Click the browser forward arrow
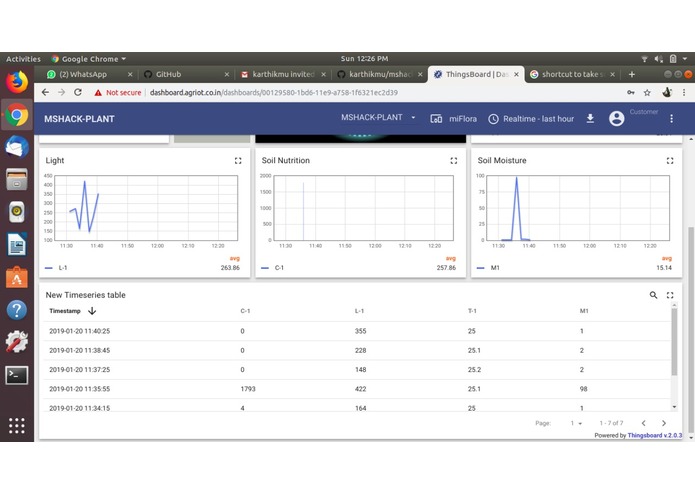The width and height of the screenshot is (695, 494). (62, 92)
